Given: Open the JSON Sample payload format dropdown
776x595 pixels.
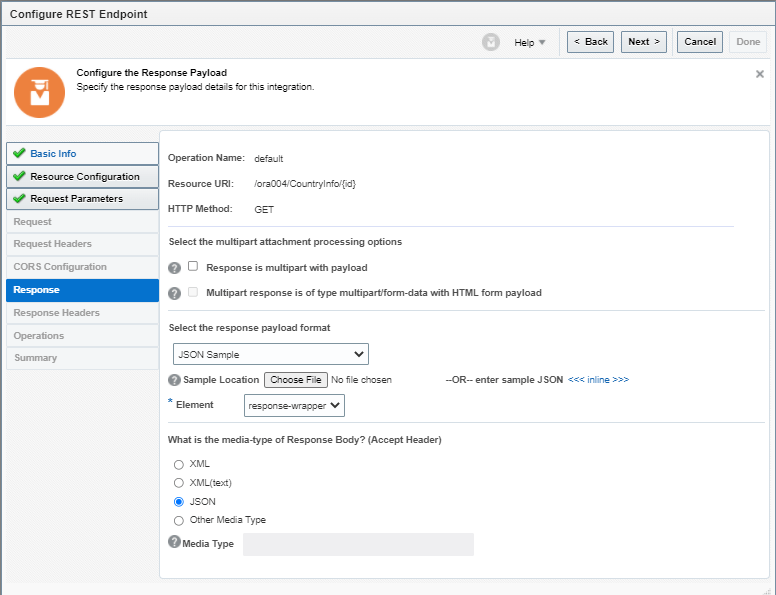Looking at the screenshot, I should (270, 354).
